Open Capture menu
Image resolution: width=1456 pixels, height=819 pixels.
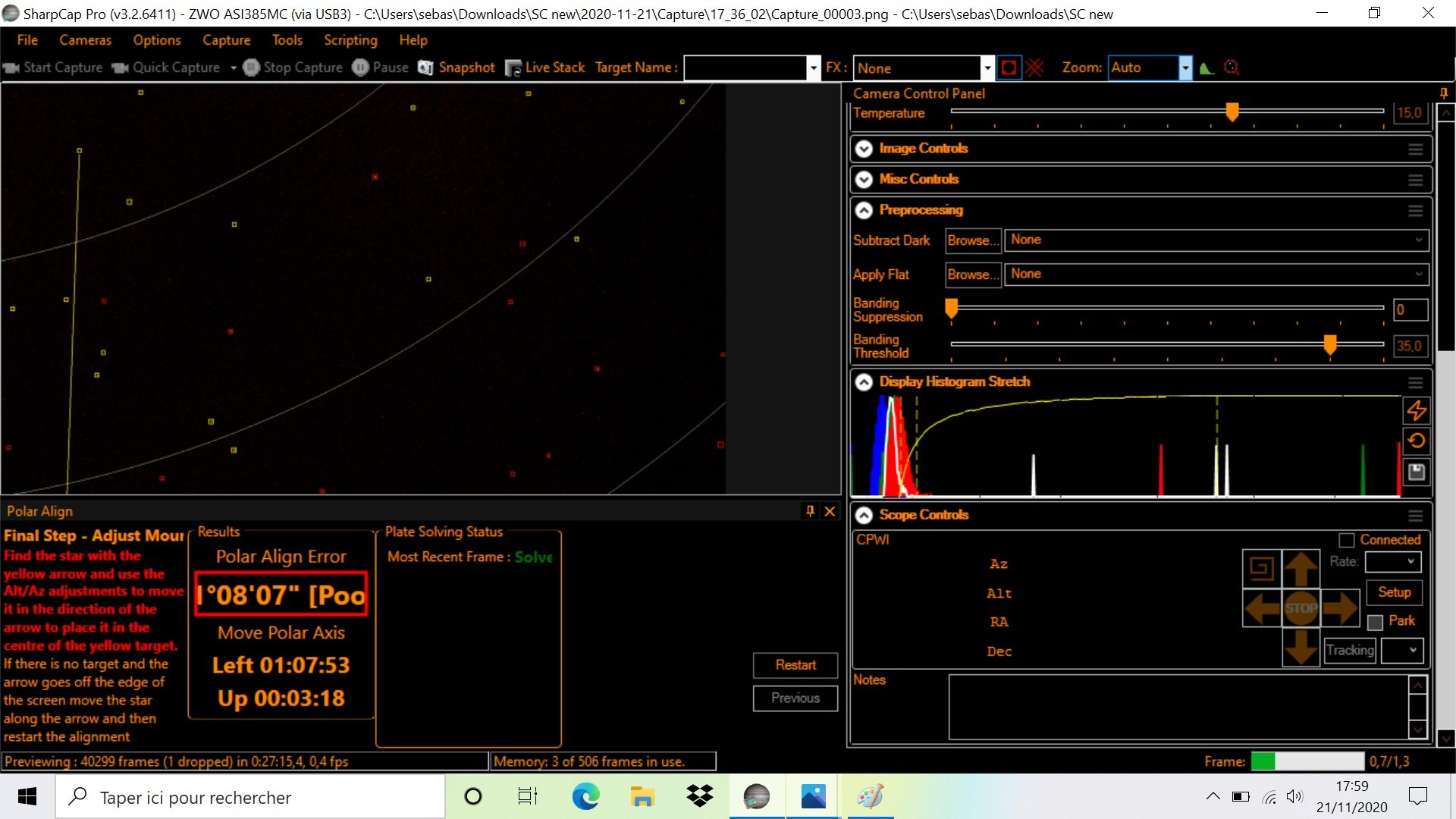226,40
